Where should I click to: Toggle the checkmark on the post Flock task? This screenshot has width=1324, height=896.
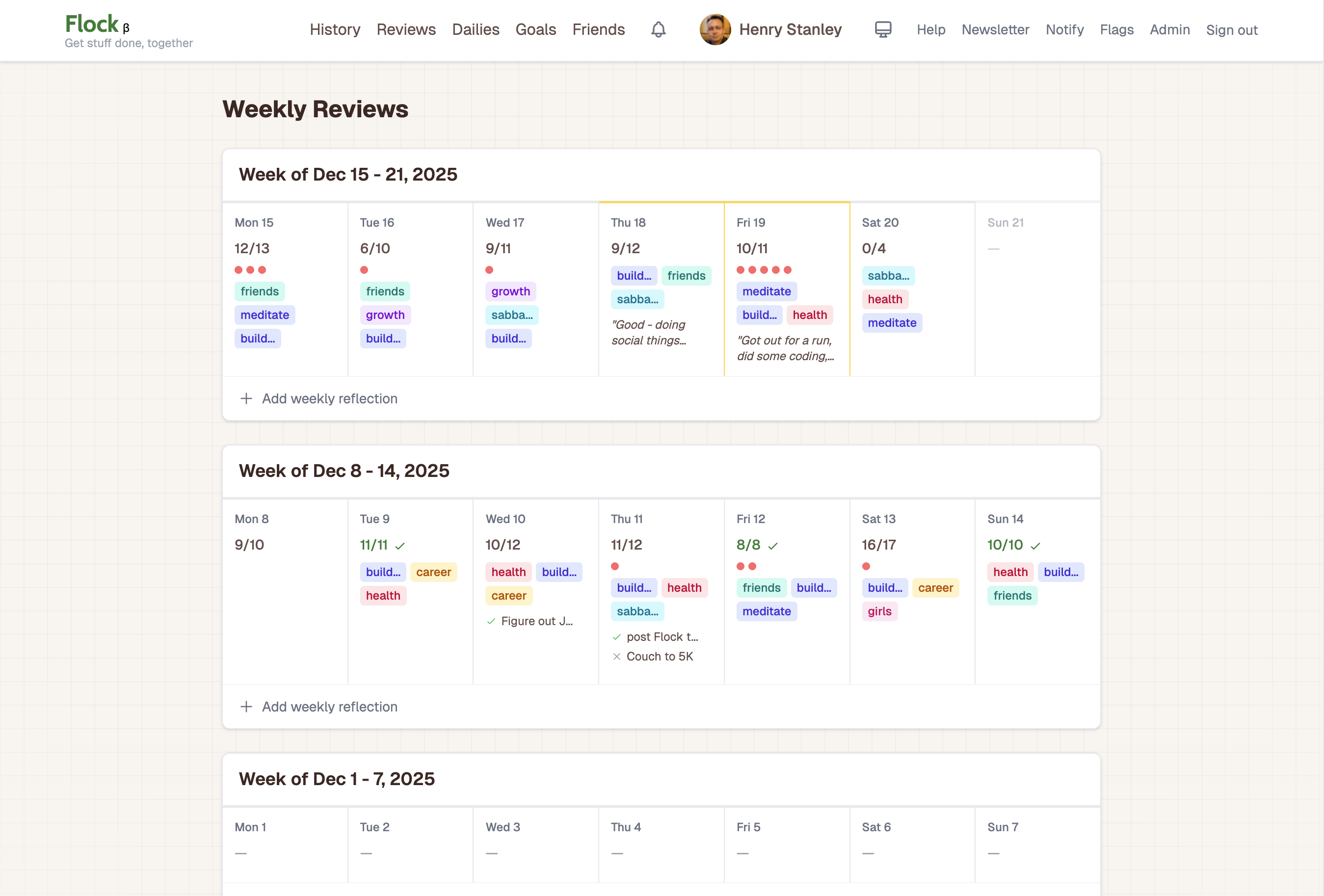(x=617, y=637)
